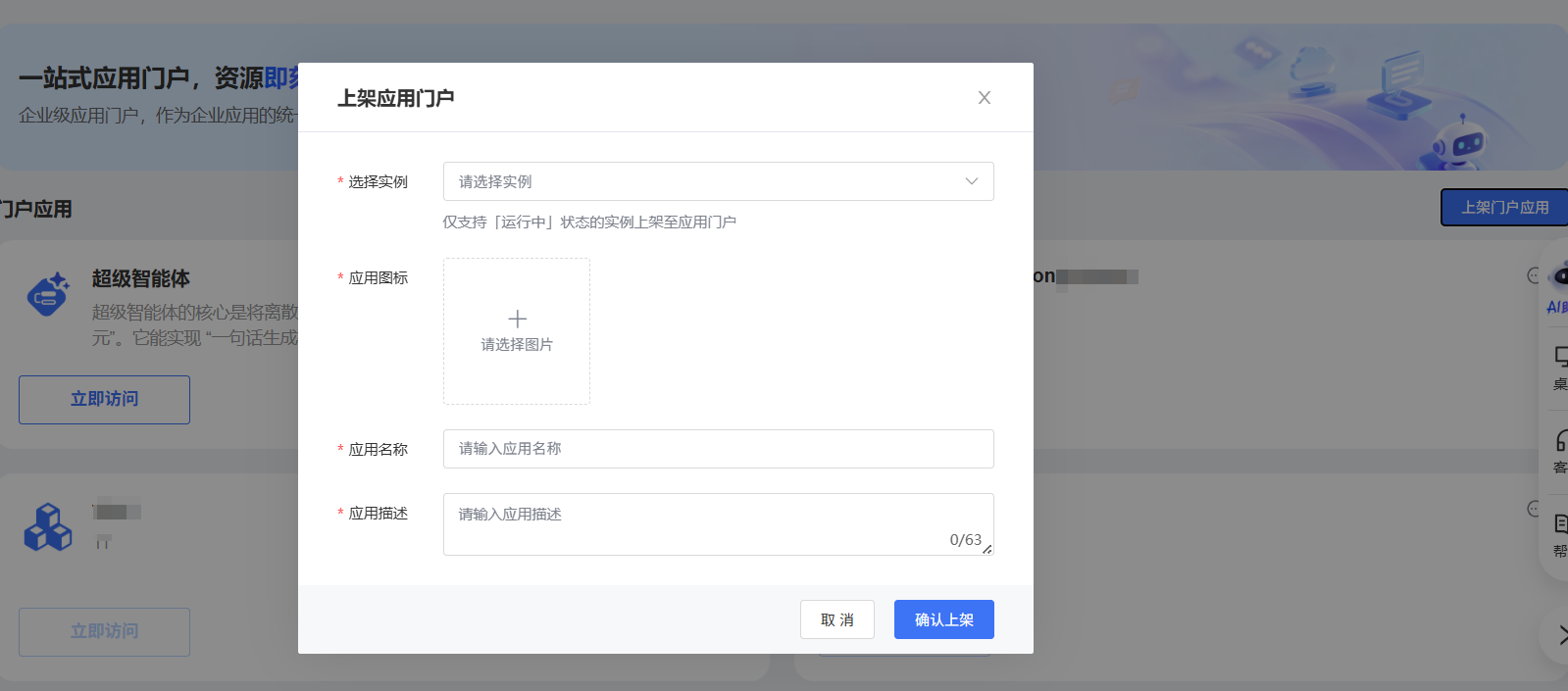Open the AI assistant robot icon in sidebar
The height and width of the screenshot is (691, 1568).
1559,278
